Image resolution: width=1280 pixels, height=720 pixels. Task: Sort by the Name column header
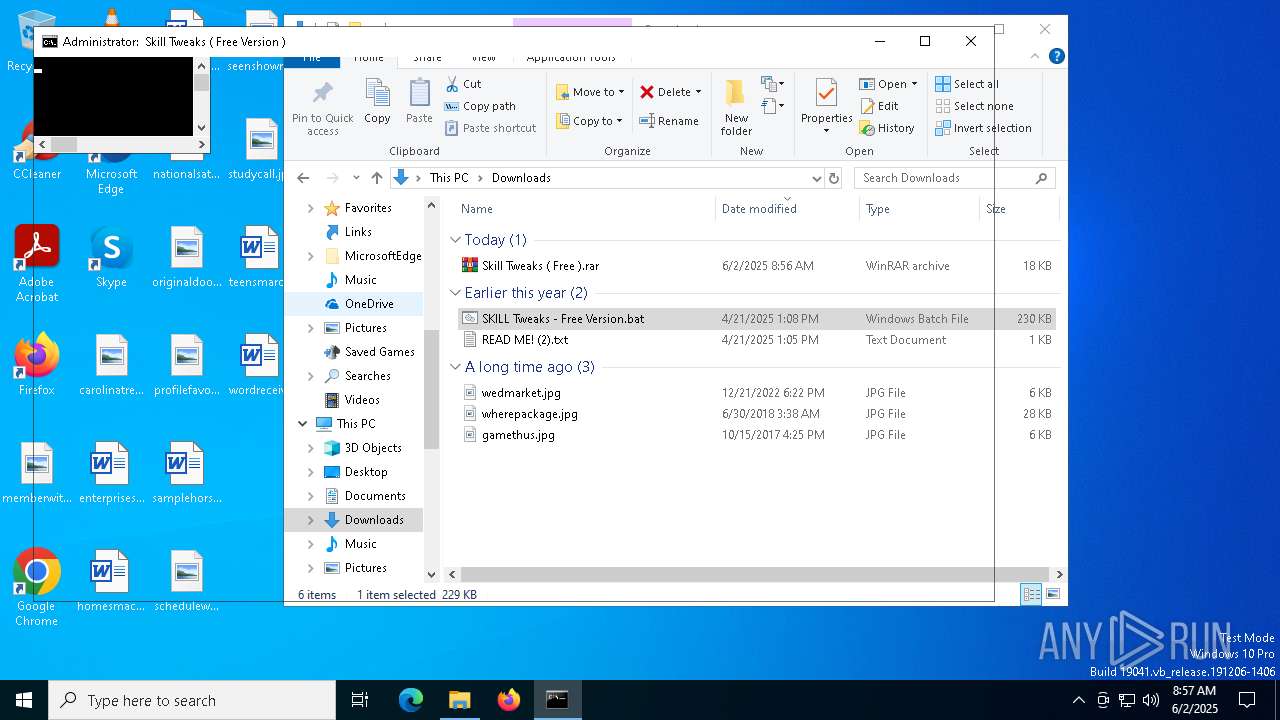click(x=586, y=209)
